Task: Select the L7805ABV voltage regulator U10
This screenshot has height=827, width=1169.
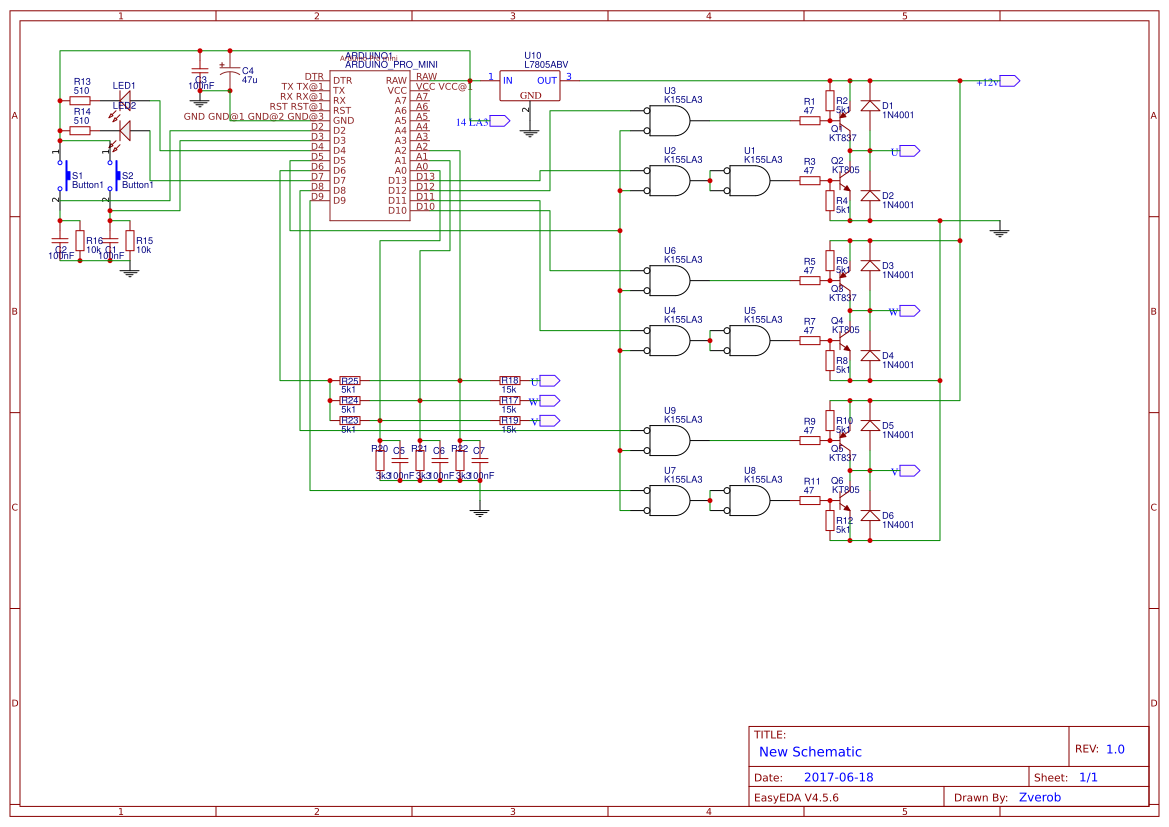Action: click(529, 87)
